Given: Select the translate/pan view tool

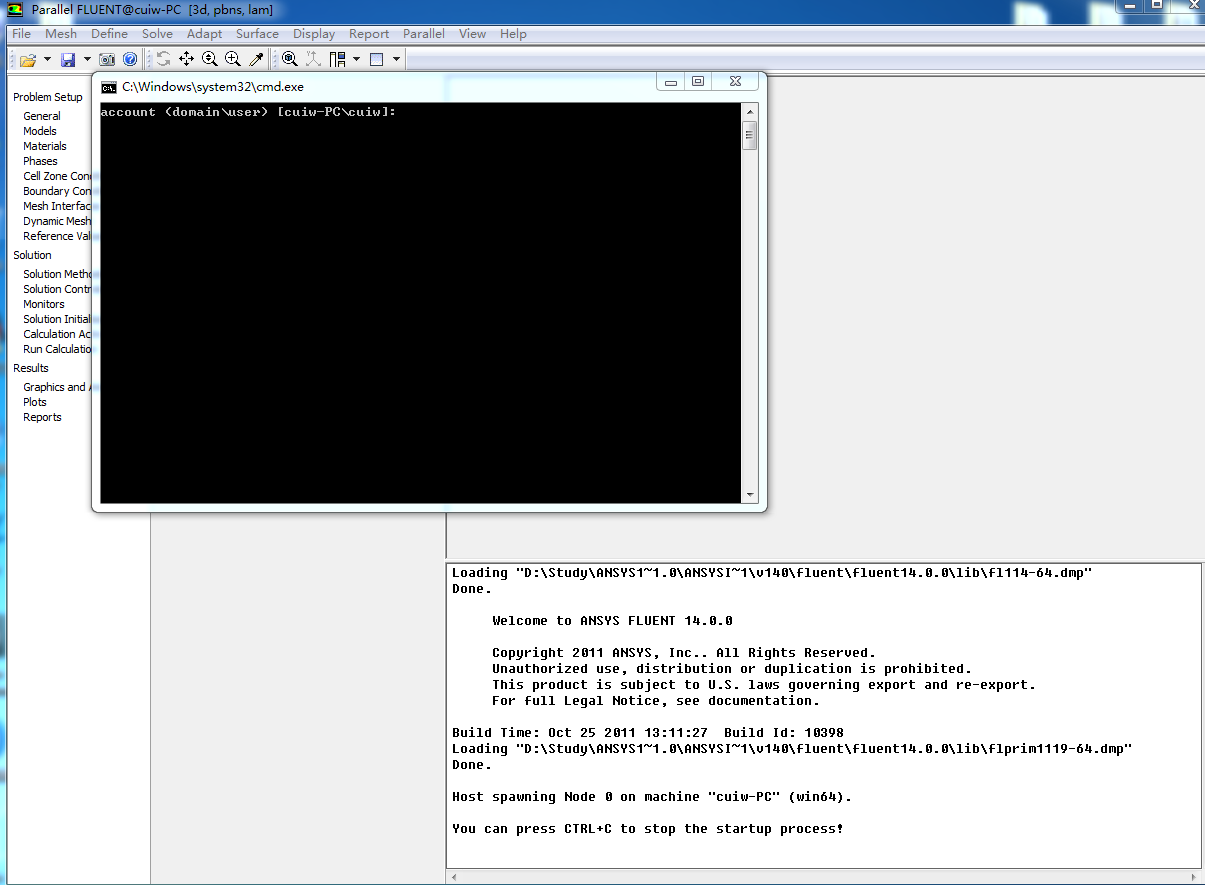Looking at the screenshot, I should coord(186,60).
